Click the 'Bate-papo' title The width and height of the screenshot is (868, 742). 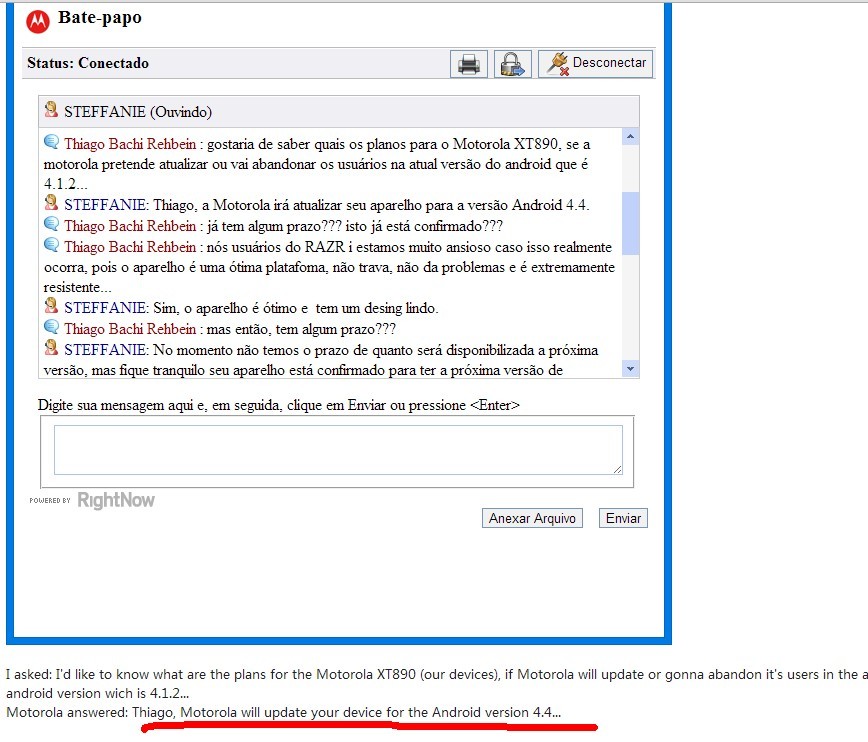[100, 18]
